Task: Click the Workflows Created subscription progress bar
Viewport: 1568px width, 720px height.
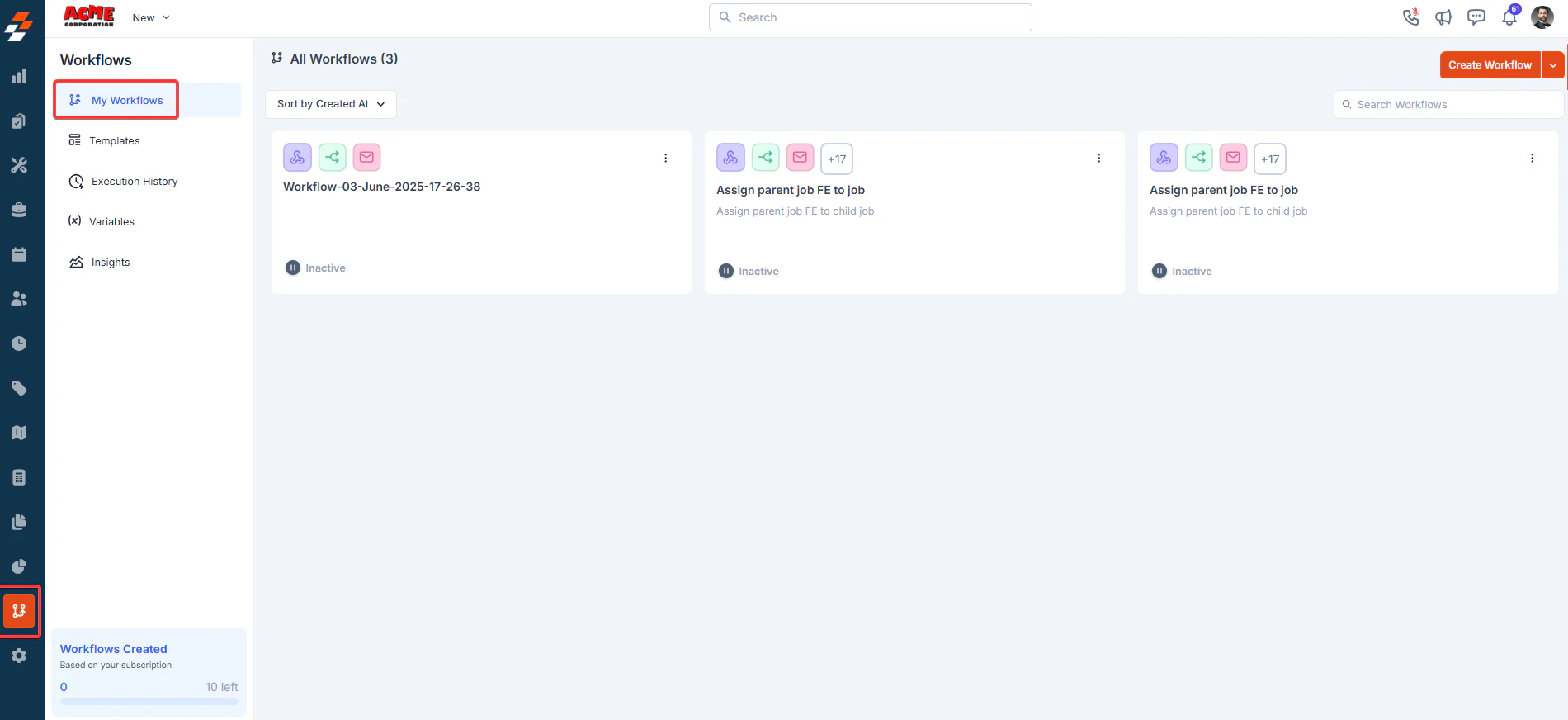Action: pos(149,701)
